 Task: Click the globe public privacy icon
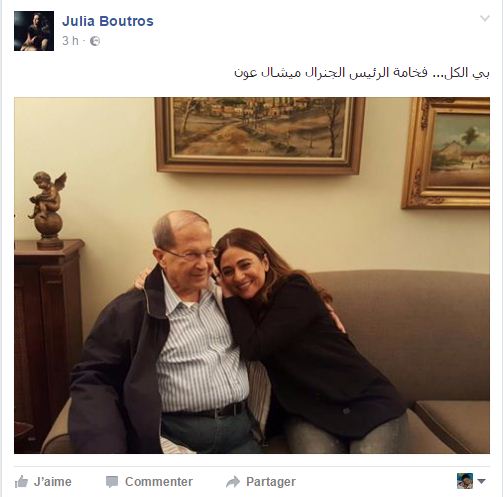(x=95, y=41)
